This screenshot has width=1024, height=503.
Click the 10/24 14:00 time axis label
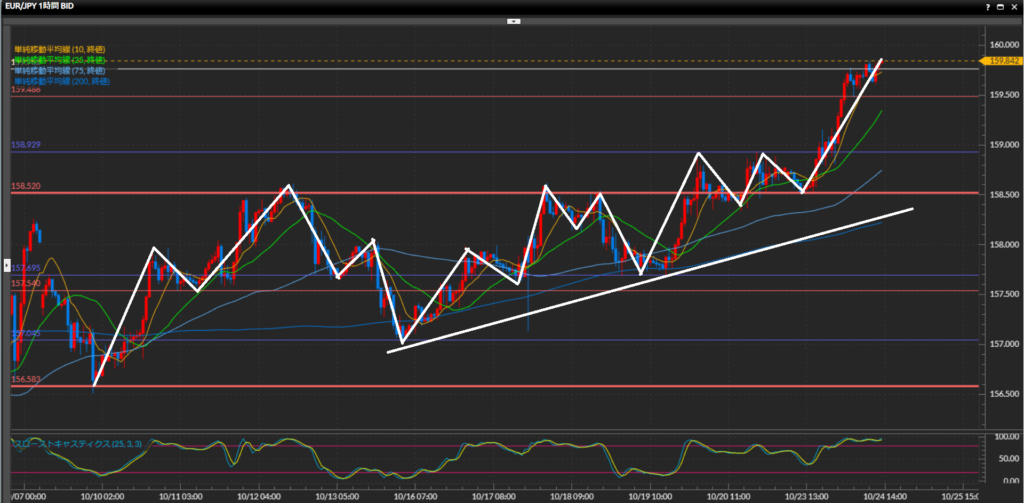pos(884,495)
